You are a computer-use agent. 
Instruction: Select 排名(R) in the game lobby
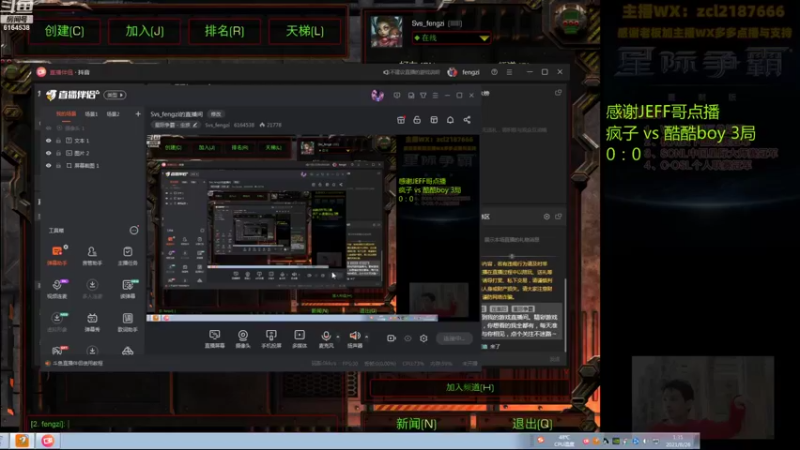point(224,31)
